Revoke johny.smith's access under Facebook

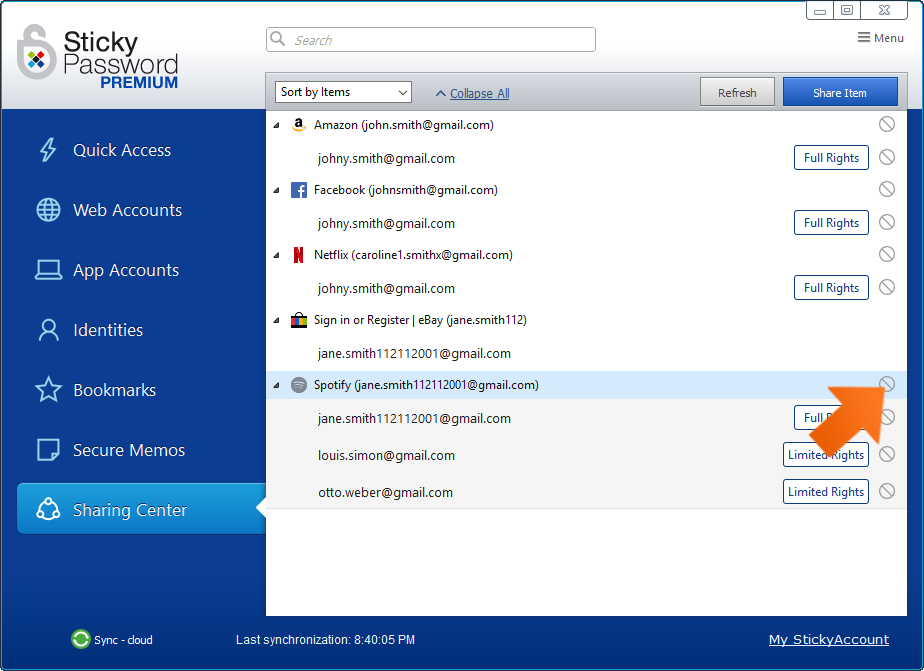click(x=887, y=222)
